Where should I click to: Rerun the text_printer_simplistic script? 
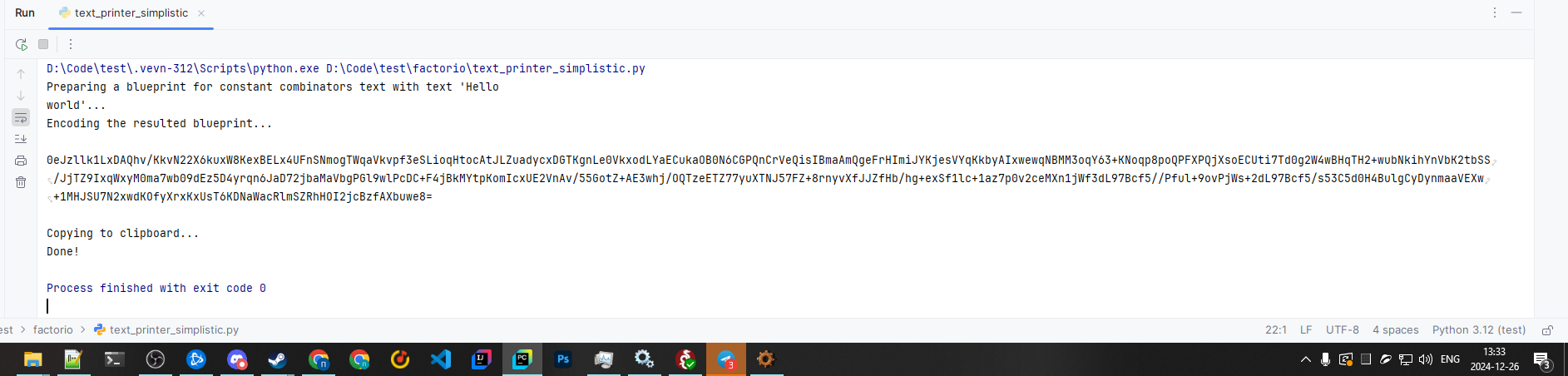(22, 44)
